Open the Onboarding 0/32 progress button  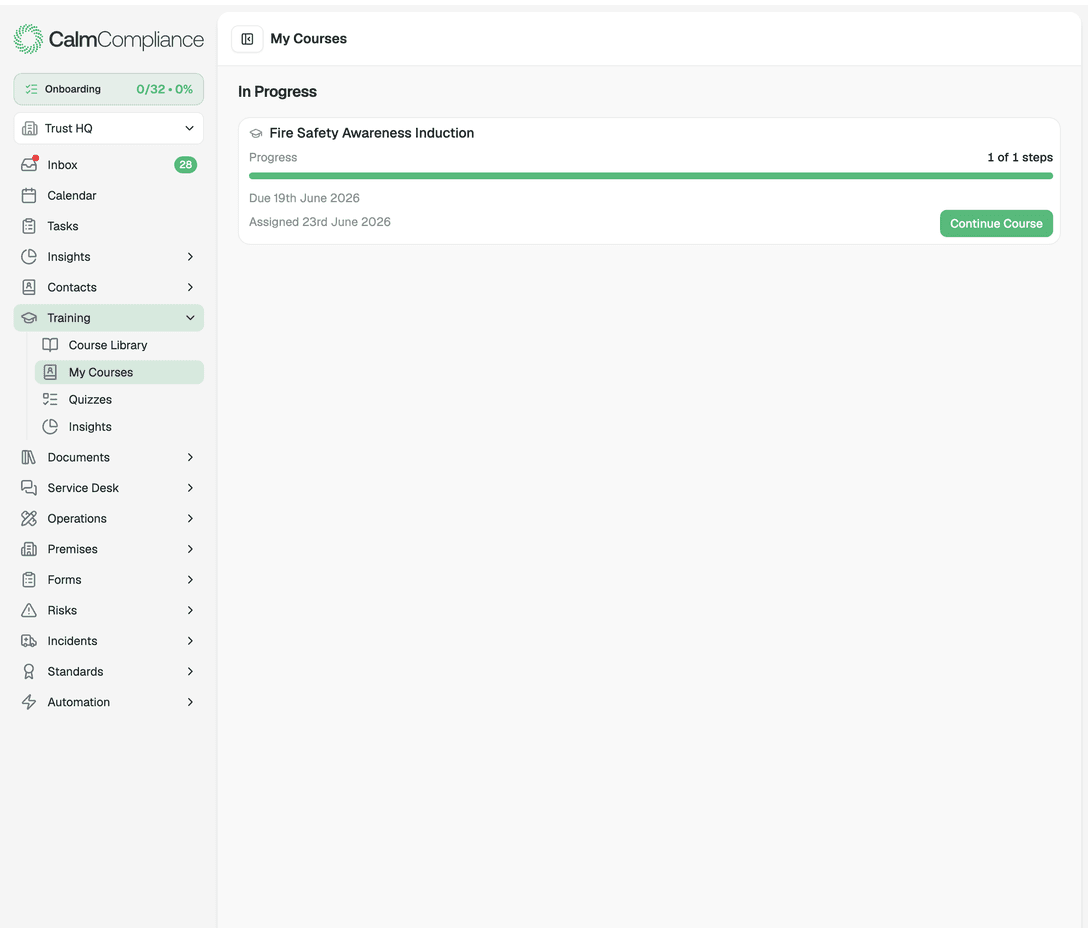[108, 89]
